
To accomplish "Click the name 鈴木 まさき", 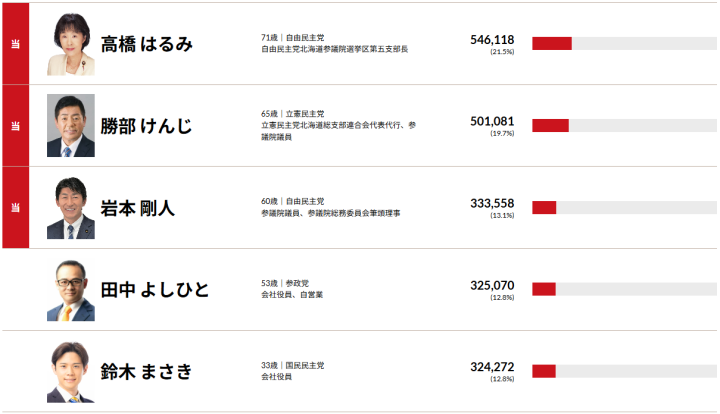I will point(146,372).
